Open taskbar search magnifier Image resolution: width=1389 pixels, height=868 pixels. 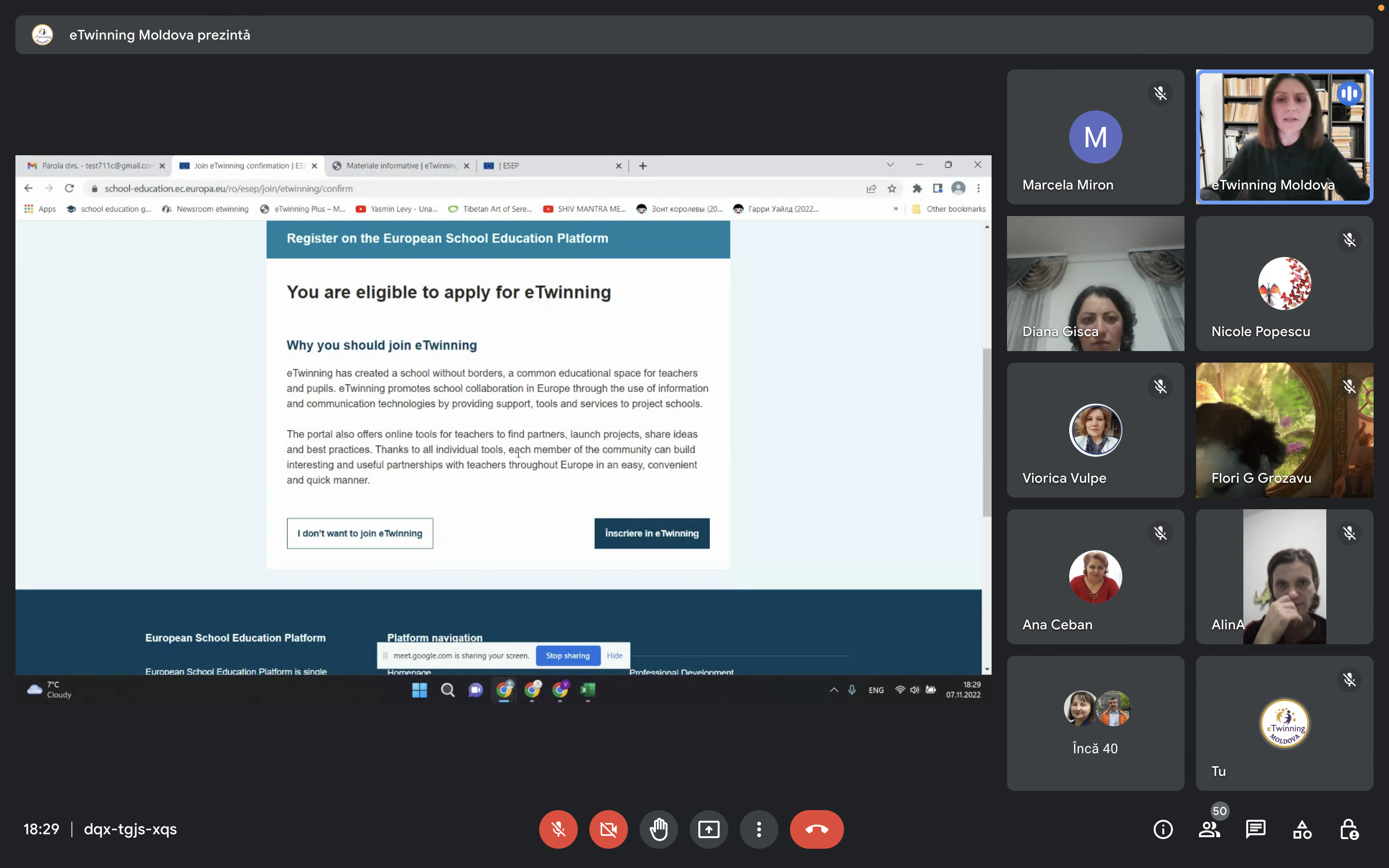448,690
